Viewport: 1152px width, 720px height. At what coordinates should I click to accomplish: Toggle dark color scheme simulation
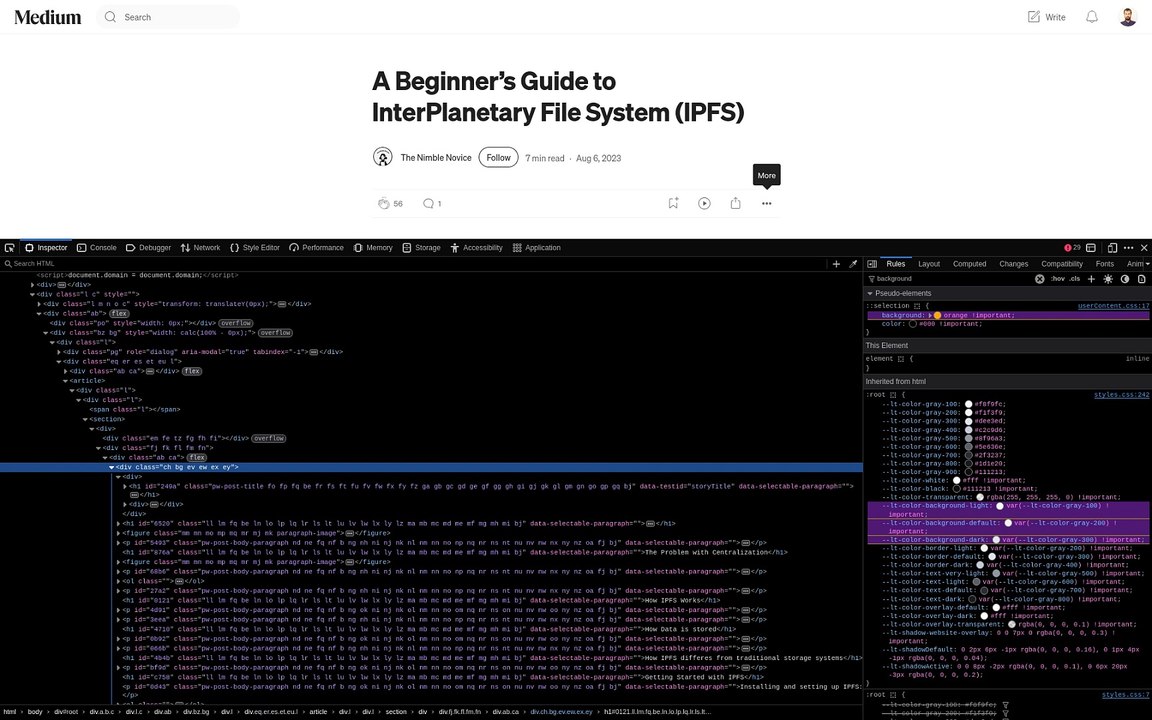click(x=1125, y=279)
